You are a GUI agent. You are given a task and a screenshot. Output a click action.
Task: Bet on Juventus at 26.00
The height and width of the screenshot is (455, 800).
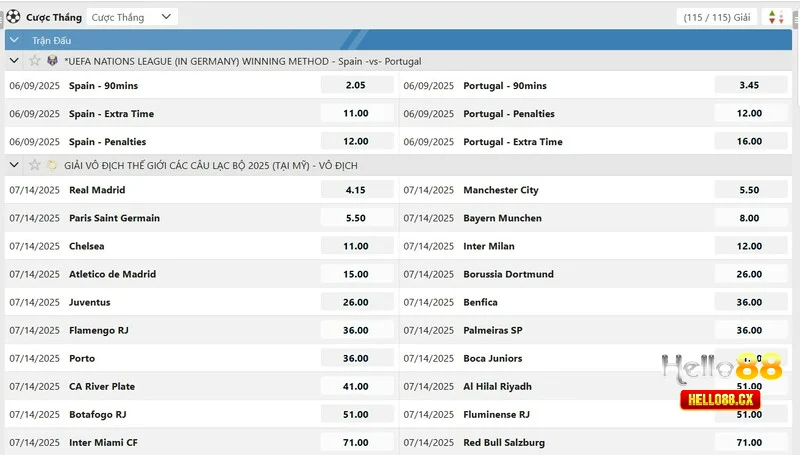(356, 302)
